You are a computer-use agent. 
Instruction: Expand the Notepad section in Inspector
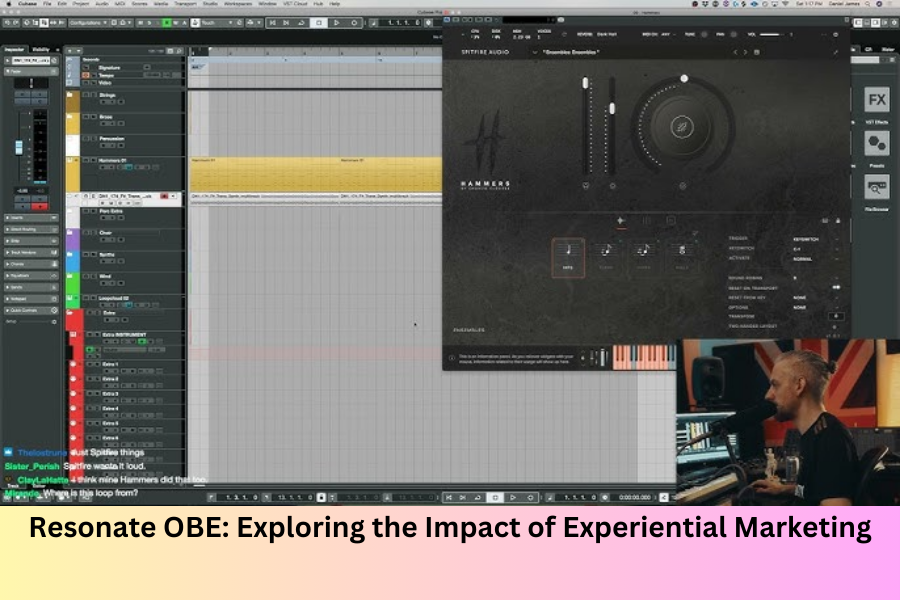click(32, 299)
